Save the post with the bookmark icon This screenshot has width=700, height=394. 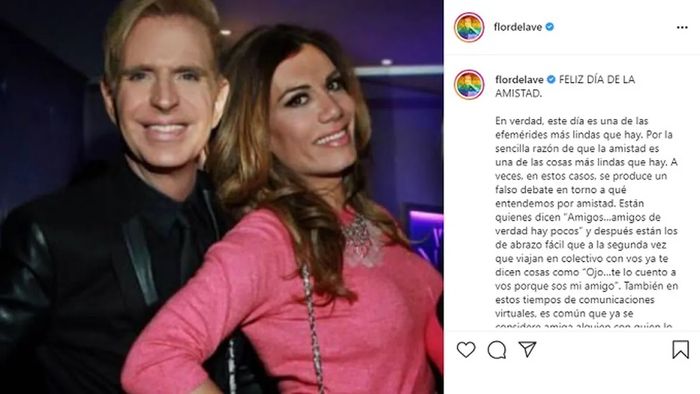click(681, 349)
